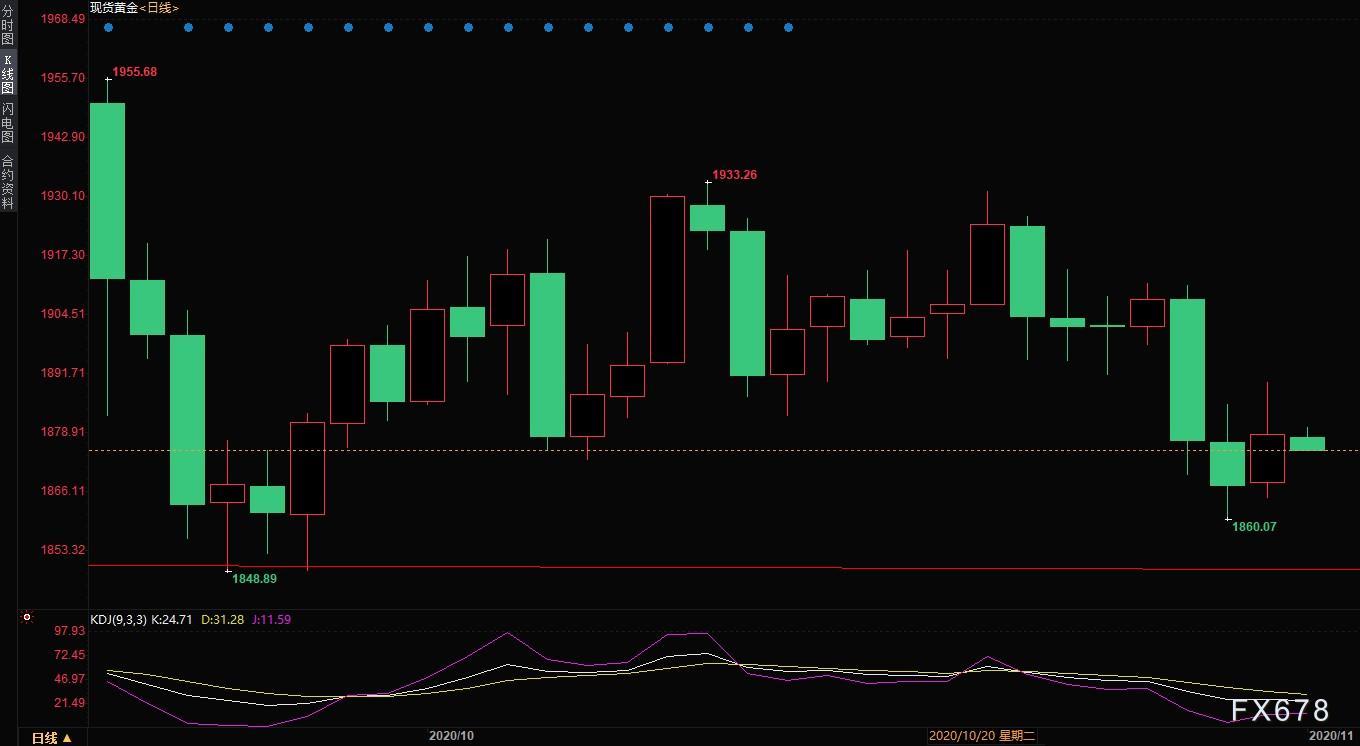The height and width of the screenshot is (746, 1360).
Task: Click the cross marker at 1860.07 low
Action: click(1228, 519)
